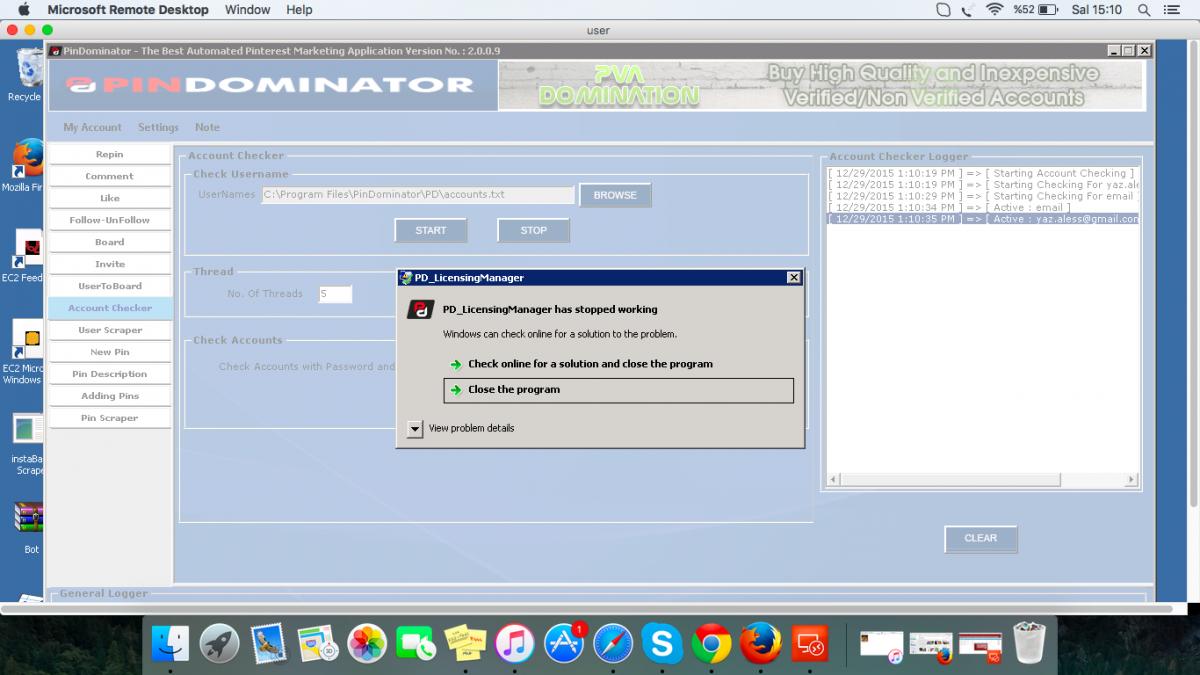
Task: Open iTunes music icon in dock
Action: [x=514, y=644]
